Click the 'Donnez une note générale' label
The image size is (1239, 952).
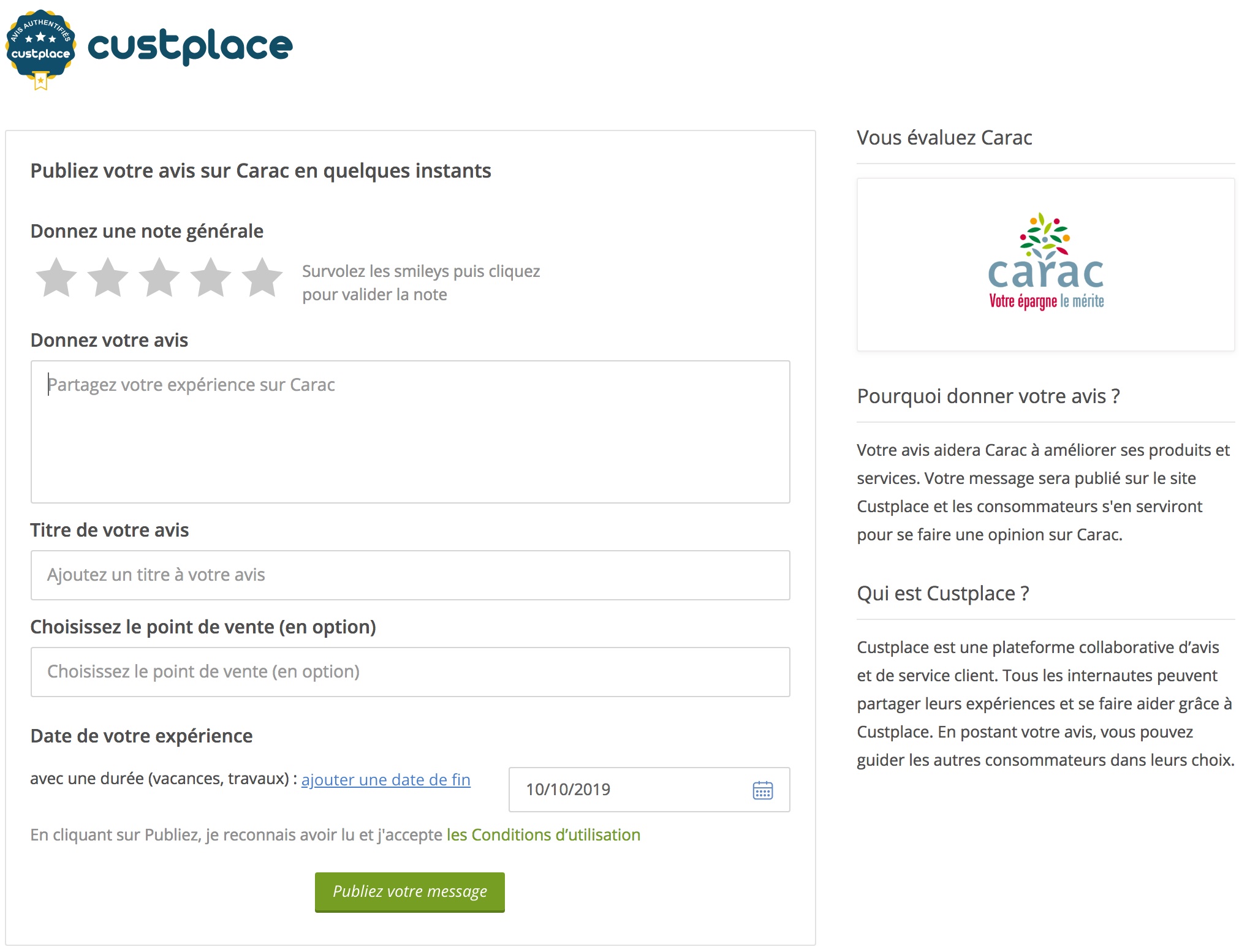pyautogui.click(x=147, y=231)
